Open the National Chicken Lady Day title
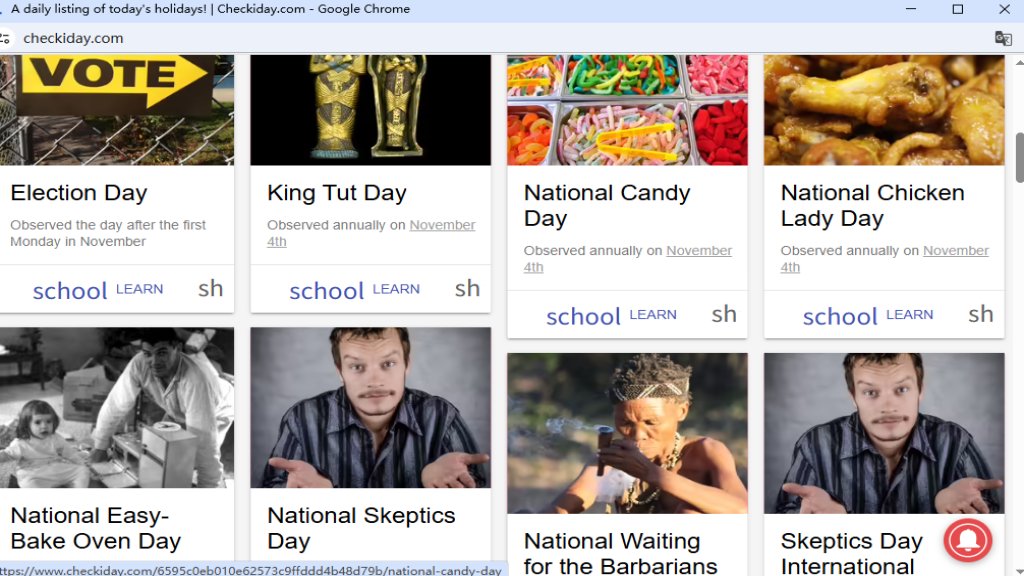 [x=872, y=205]
